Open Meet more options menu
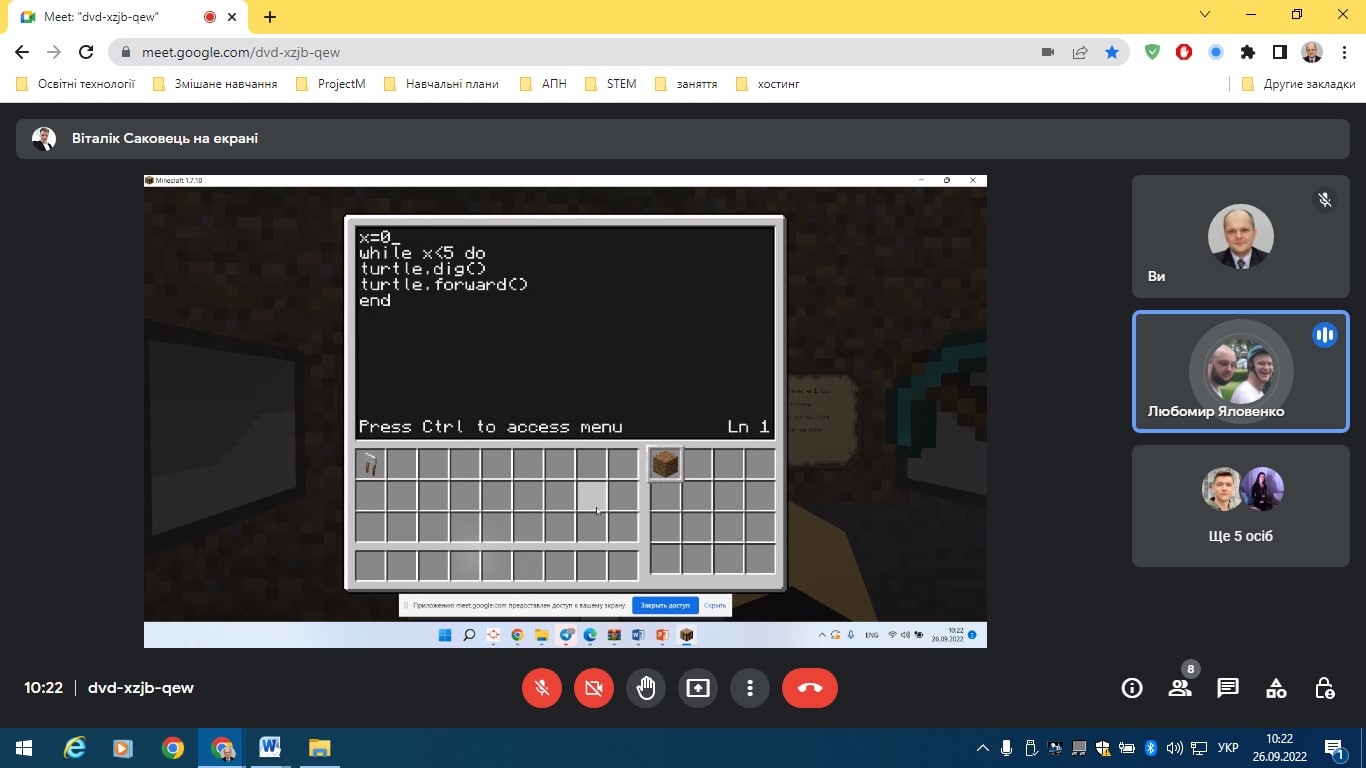 coord(750,688)
